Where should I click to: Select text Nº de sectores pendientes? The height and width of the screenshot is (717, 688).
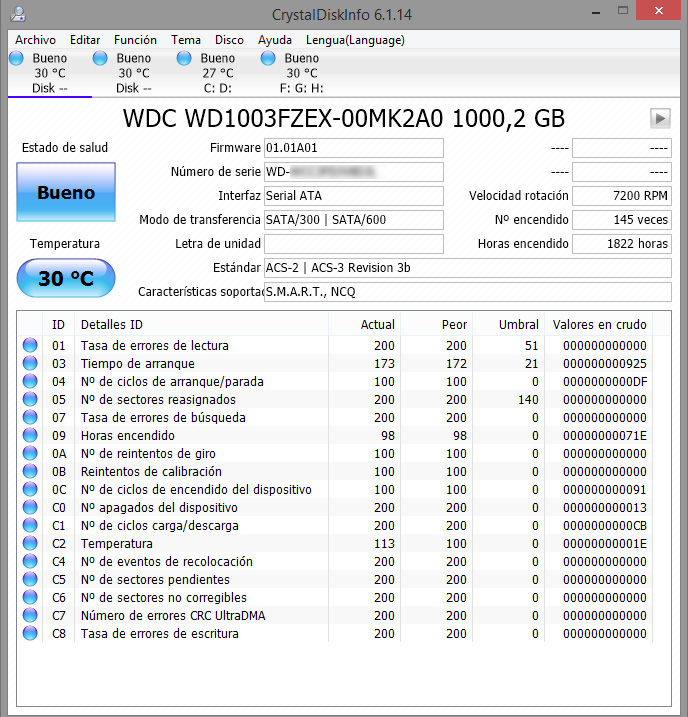click(x=155, y=579)
